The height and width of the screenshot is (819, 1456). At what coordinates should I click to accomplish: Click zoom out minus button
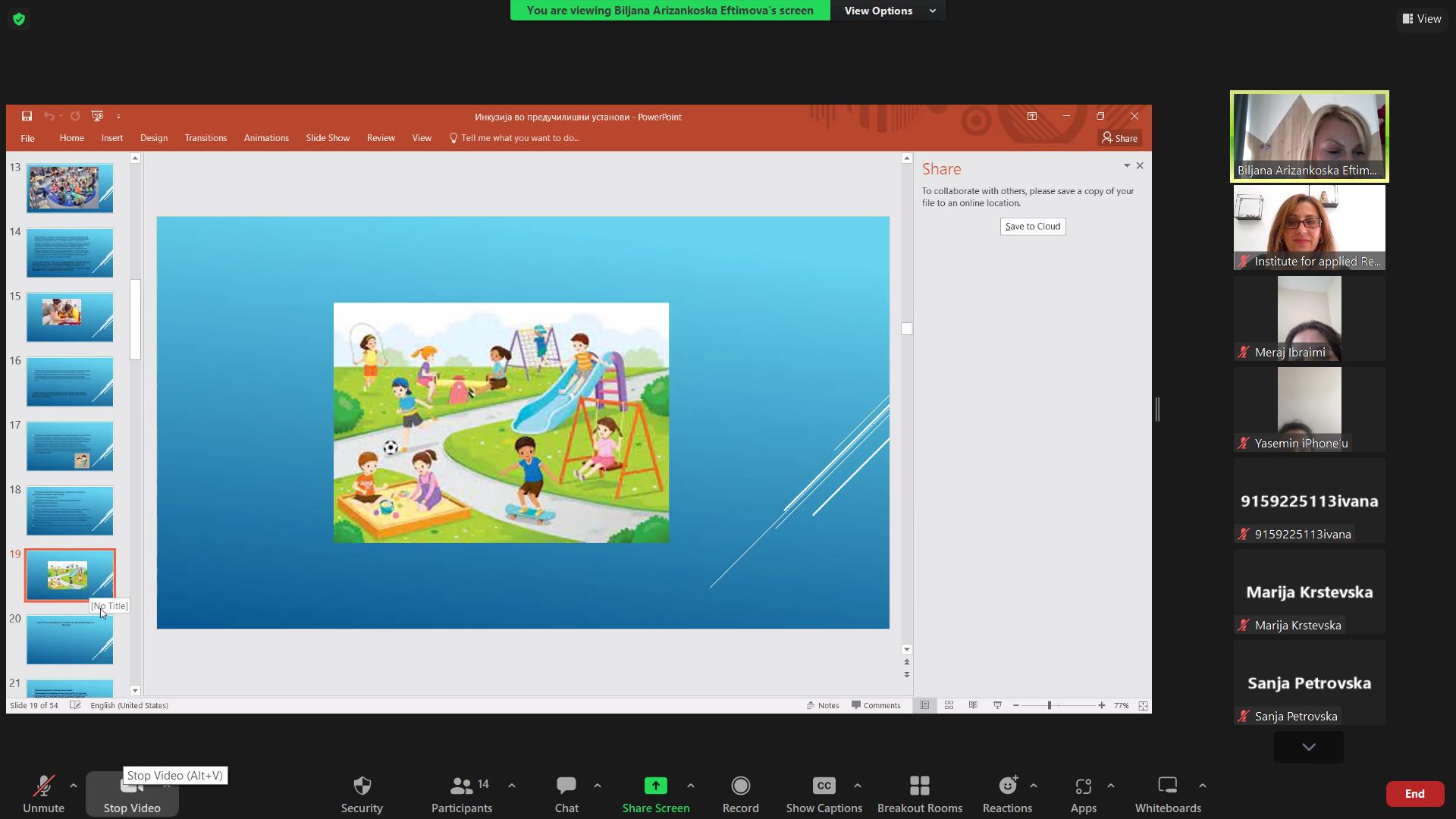1016,705
